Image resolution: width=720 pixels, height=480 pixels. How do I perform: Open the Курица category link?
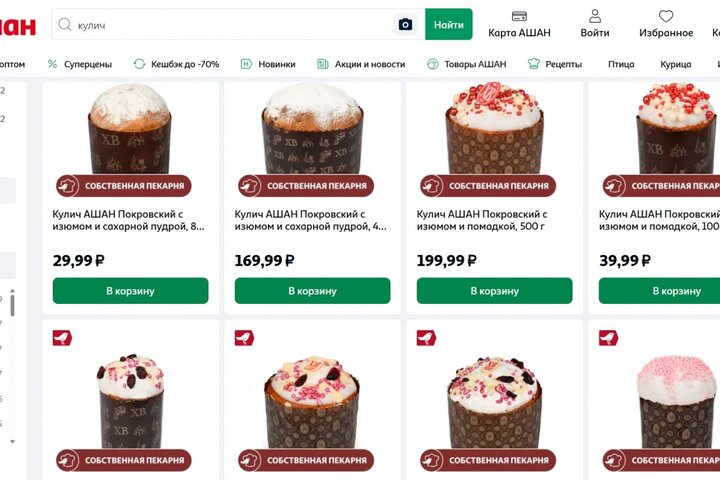(676, 64)
